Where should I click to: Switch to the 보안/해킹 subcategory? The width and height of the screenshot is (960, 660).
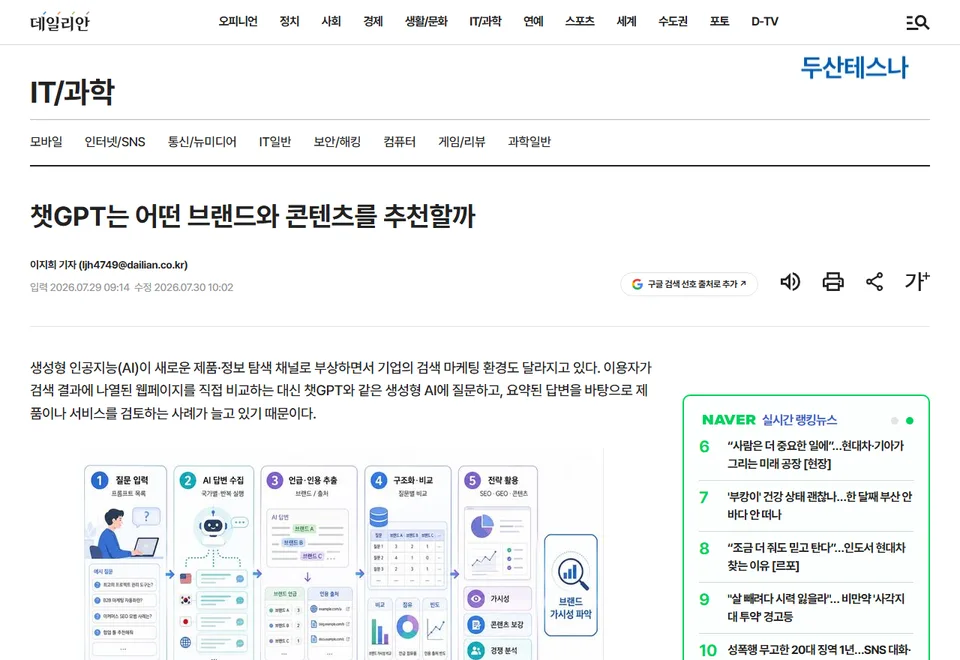click(x=337, y=141)
